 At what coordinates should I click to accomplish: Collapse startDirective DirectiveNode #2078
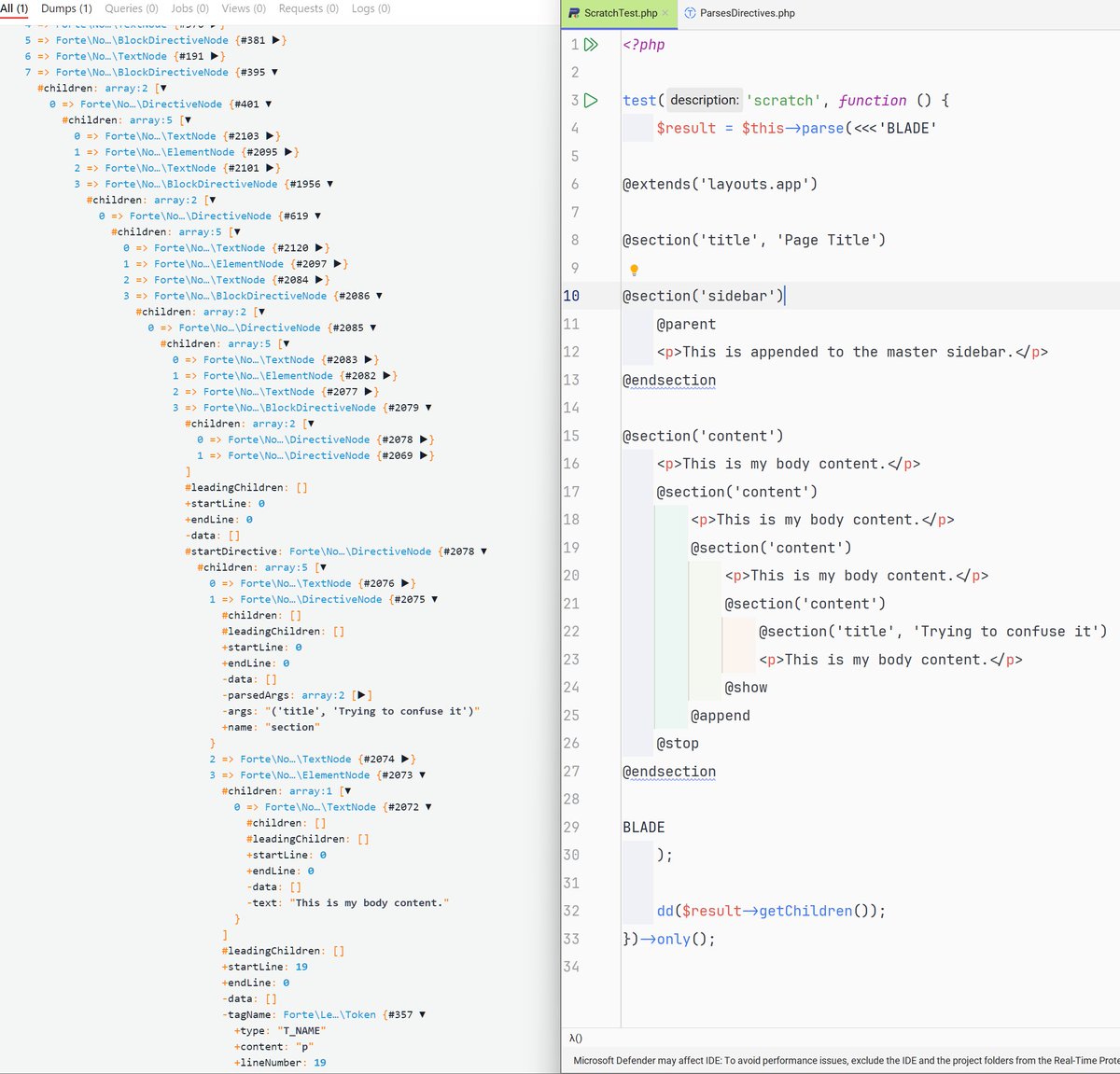pos(483,551)
